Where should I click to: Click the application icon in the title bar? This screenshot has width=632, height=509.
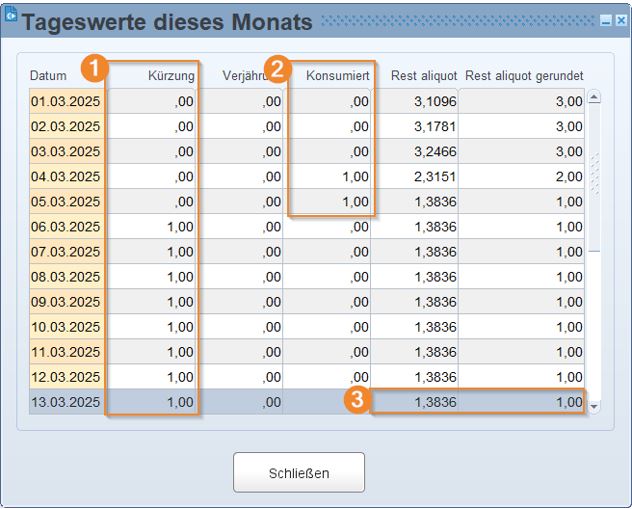[11, 15]
